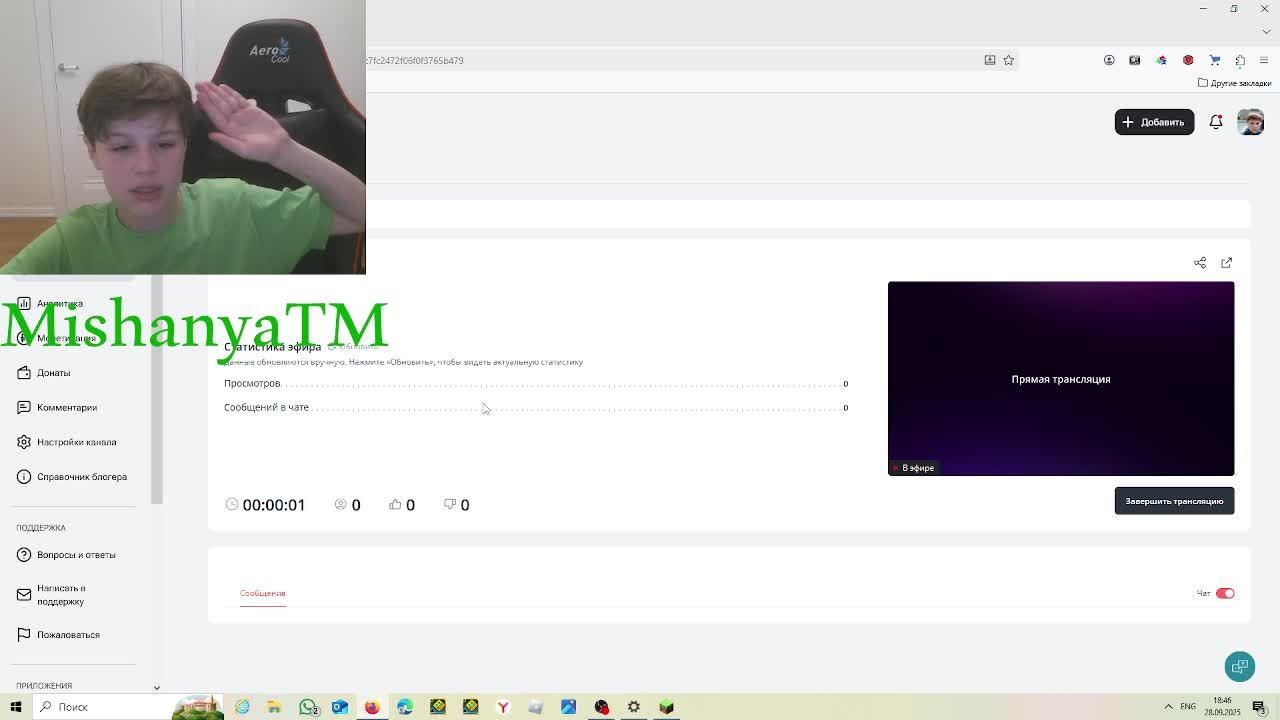The height and width of the screenshot is (720, 1280).
Task: Click the 00:00:01 stream timer
Action: pyautogui.click(x=265, y=505)
